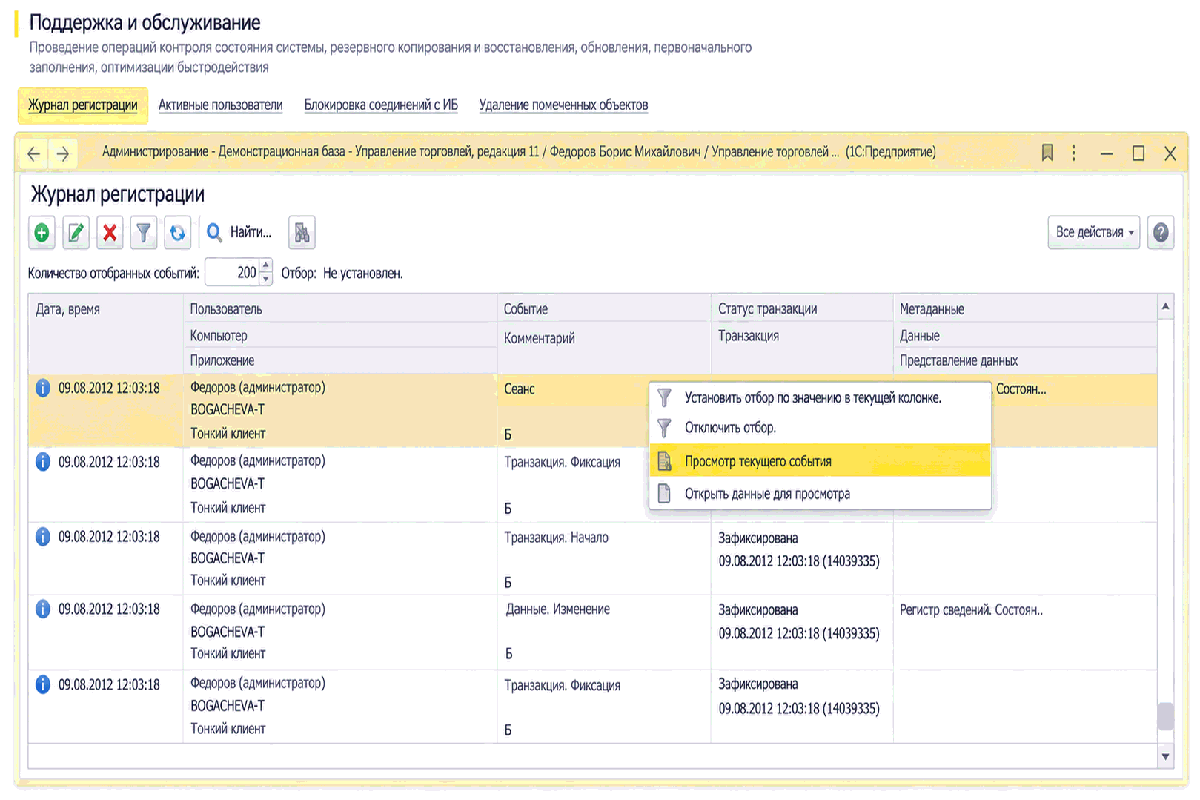Viewport: 1200px width, 800px height.
Task: Click the Дата, время column header
Action: [105, 334]
